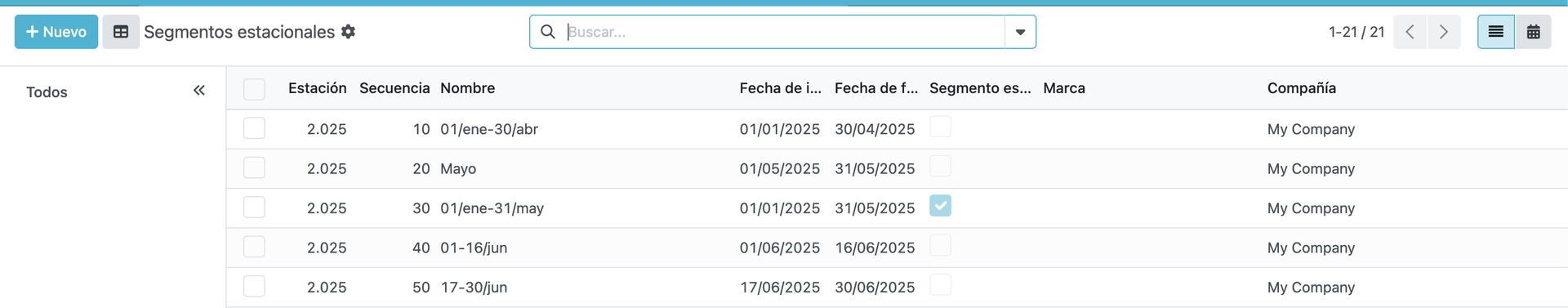Collapse the Todos side panel
This screenshot has width=1568, height=308.
point(198,91)
